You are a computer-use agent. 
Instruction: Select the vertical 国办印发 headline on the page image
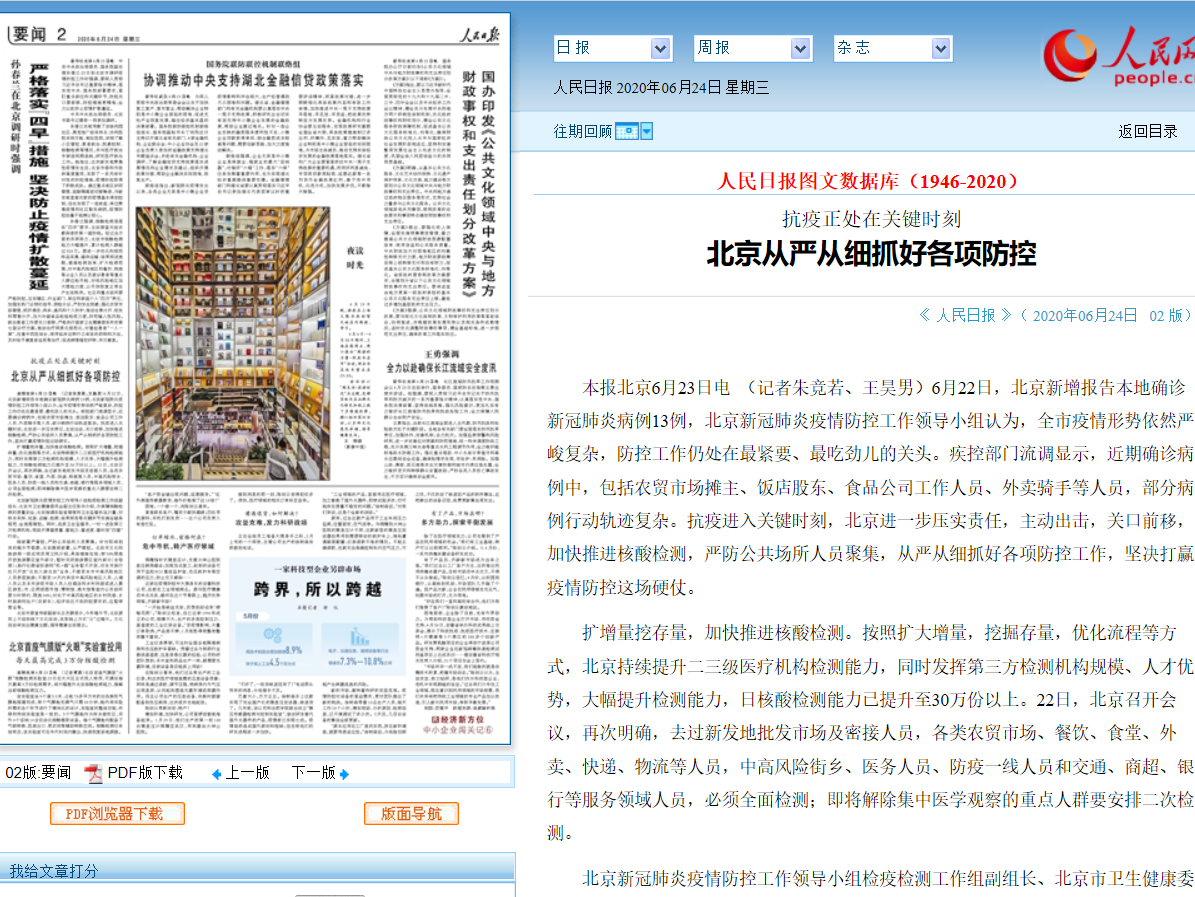[479, 184]
